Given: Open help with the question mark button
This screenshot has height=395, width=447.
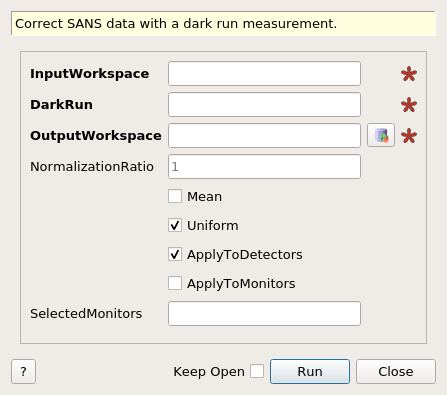Looking at the screenshot, I should point(23,371).
